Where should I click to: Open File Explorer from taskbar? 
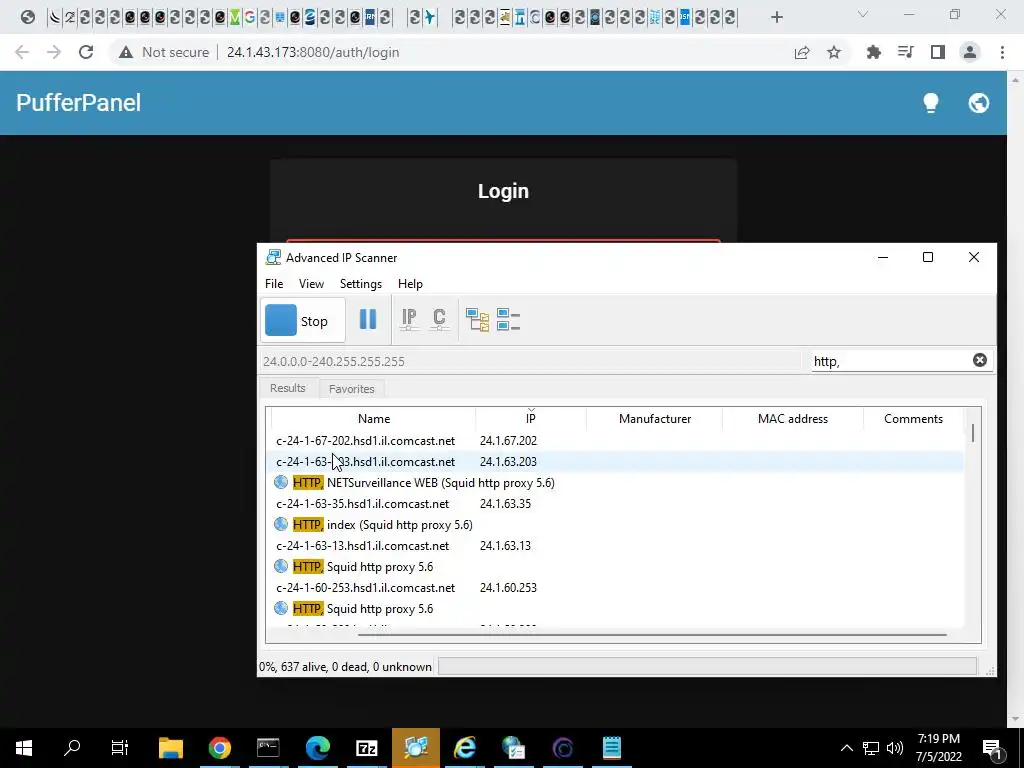click(x=170, y=748)
